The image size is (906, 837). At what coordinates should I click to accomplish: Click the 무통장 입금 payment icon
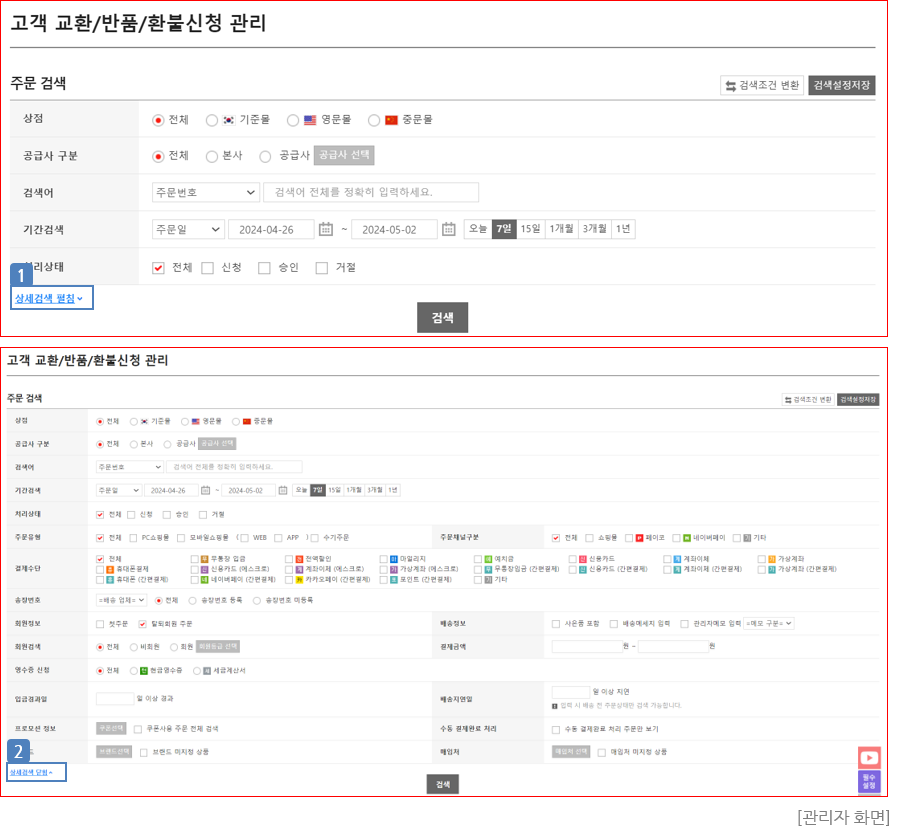point(205,559)
